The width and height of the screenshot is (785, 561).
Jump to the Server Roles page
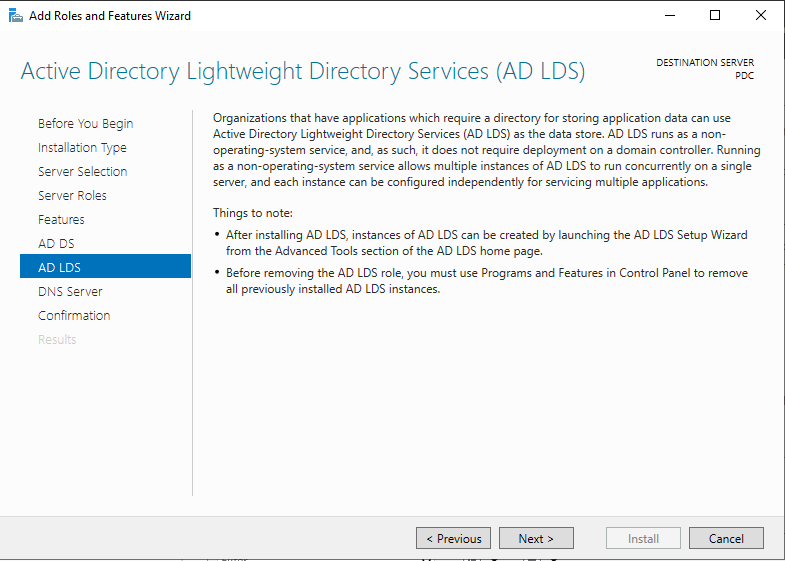pyautogui.click(x=72, y=196)
